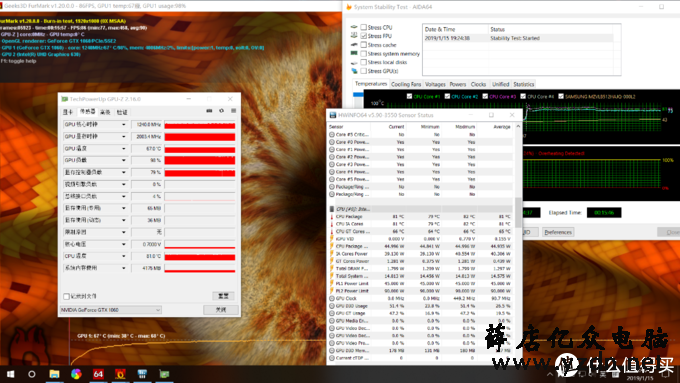Click GPU 温度 red sensor graph in GPU-Z
Screen dimensions: 680x383
click(x=200, y=149)
